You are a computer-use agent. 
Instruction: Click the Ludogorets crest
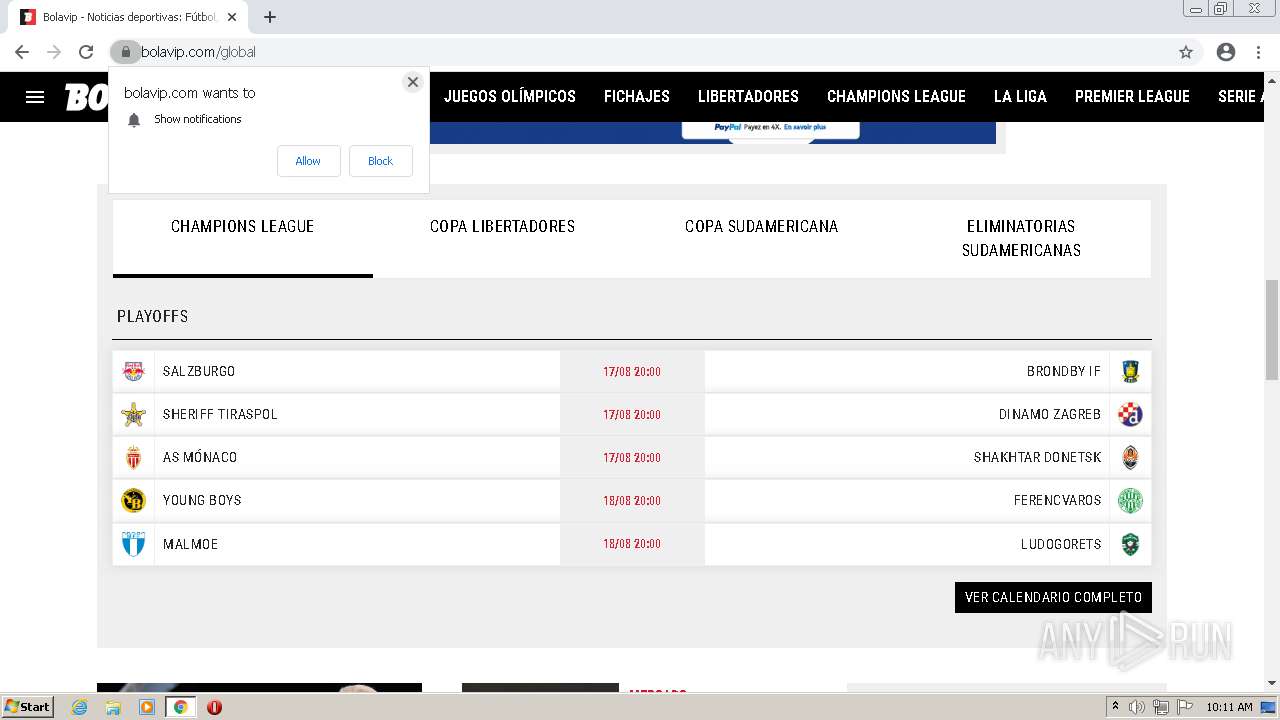coord(1130,544)
